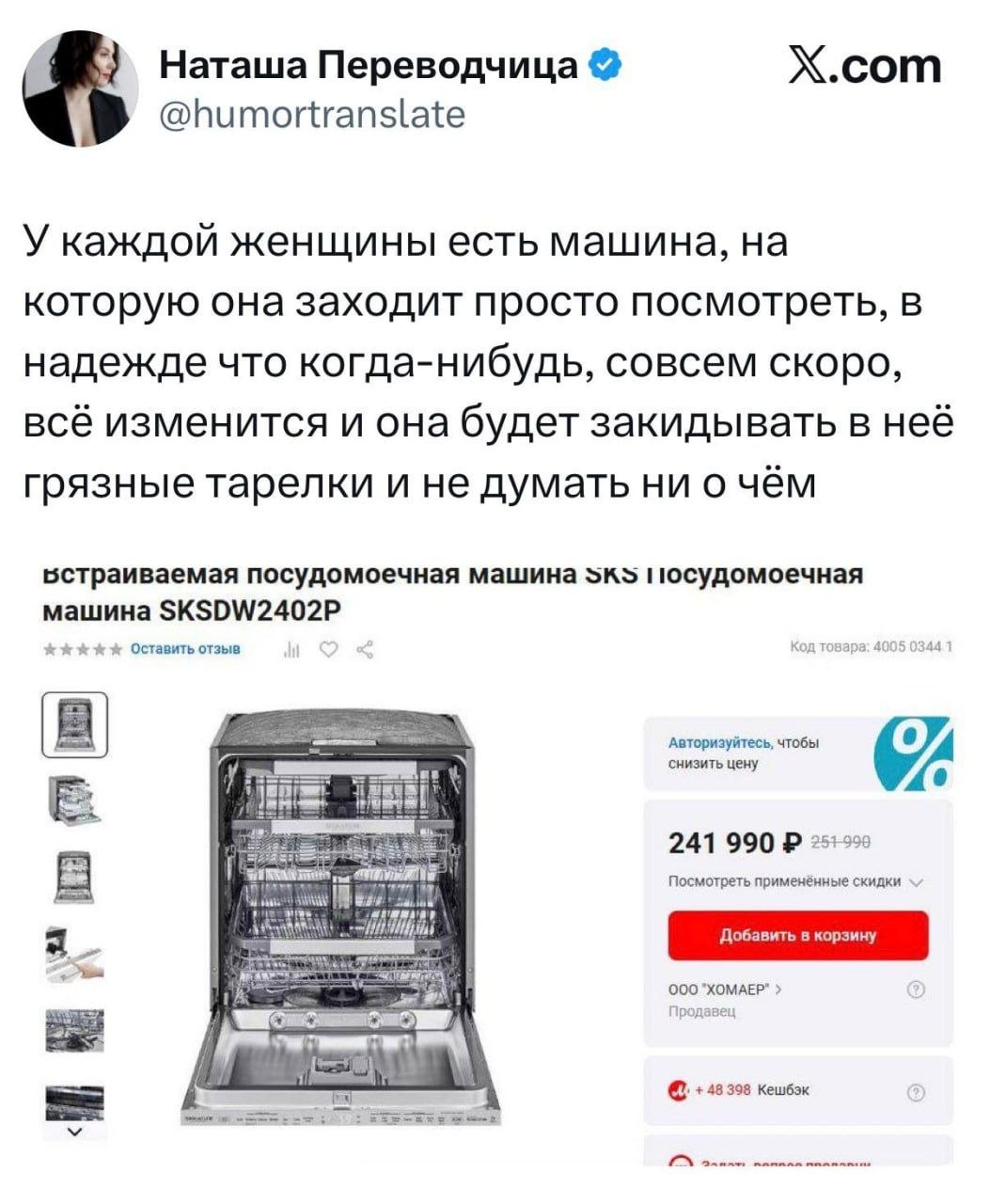This screenshot has width=990, height=1204.
Task: Select fourth thumbnail showing hand
Action: 74,954
